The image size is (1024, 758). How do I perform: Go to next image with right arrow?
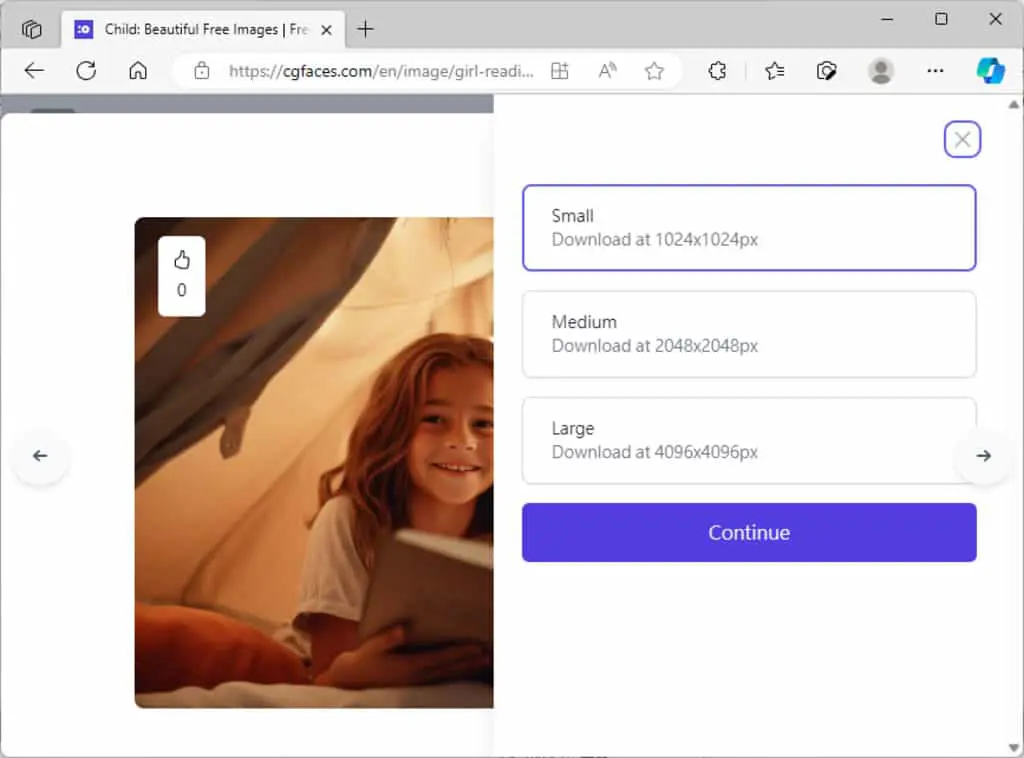coord(984,456)
